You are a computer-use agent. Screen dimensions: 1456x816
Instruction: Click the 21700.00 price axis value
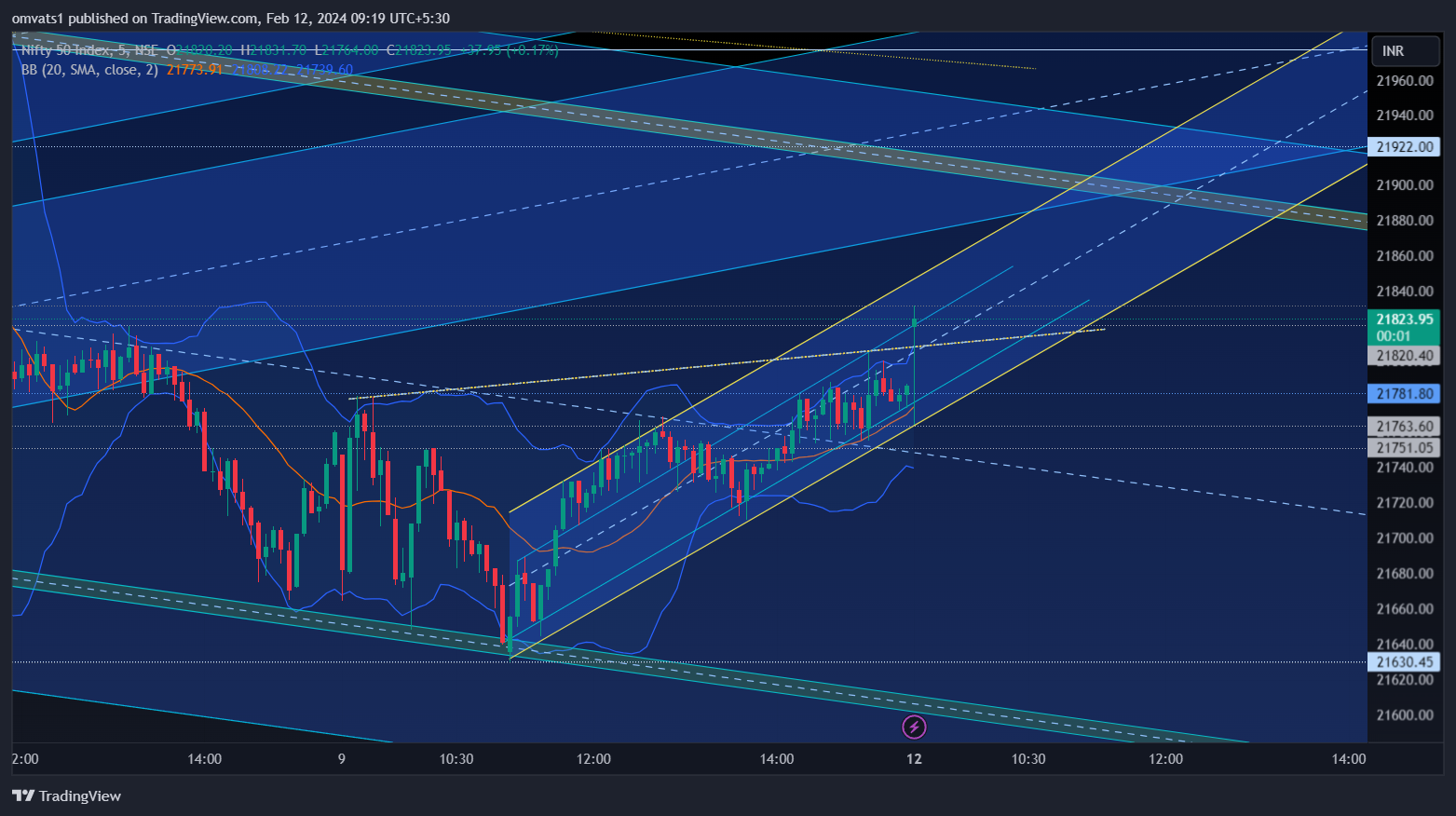(x=1405, y=538)
